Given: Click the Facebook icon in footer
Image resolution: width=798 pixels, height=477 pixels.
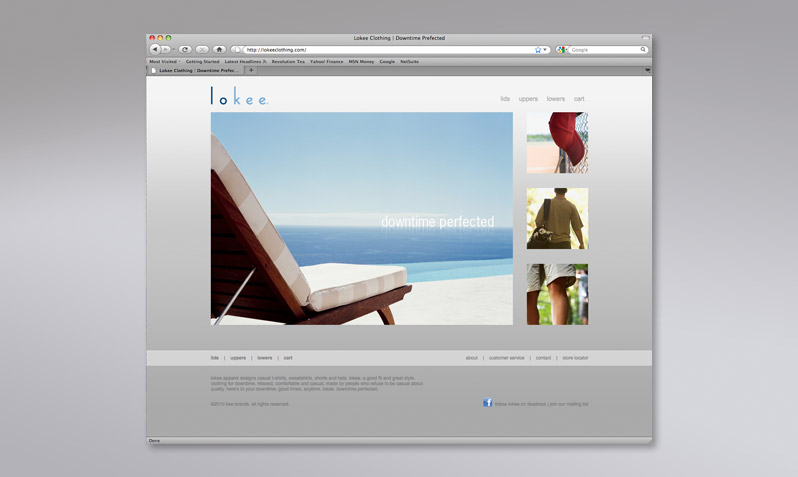Looking at the screenshot, I should (488, 403).
